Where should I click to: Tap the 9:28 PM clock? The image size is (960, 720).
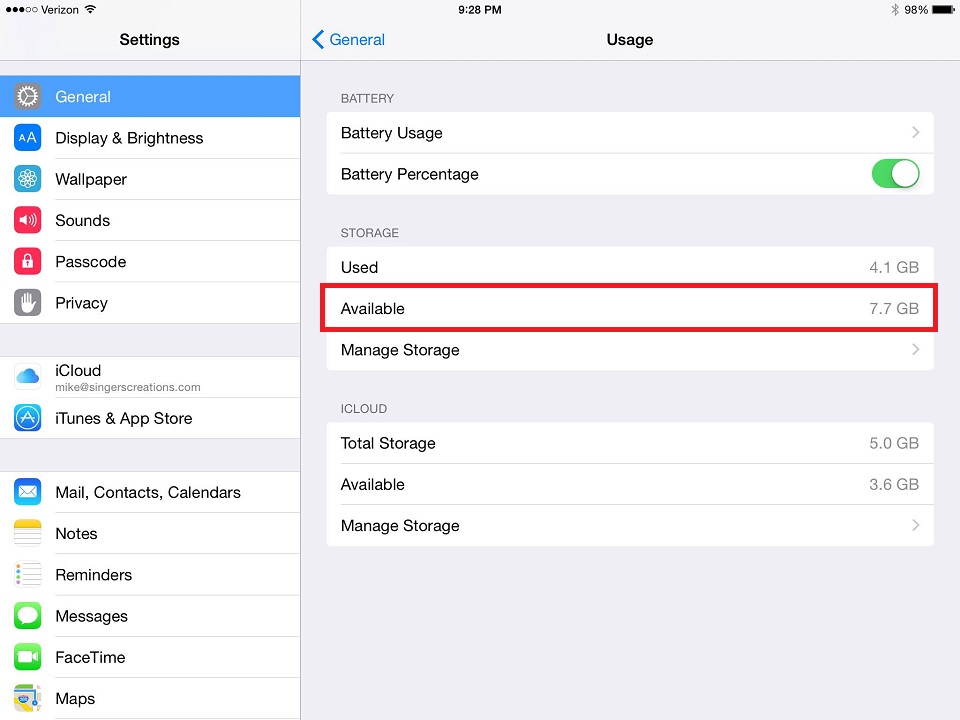480,10
